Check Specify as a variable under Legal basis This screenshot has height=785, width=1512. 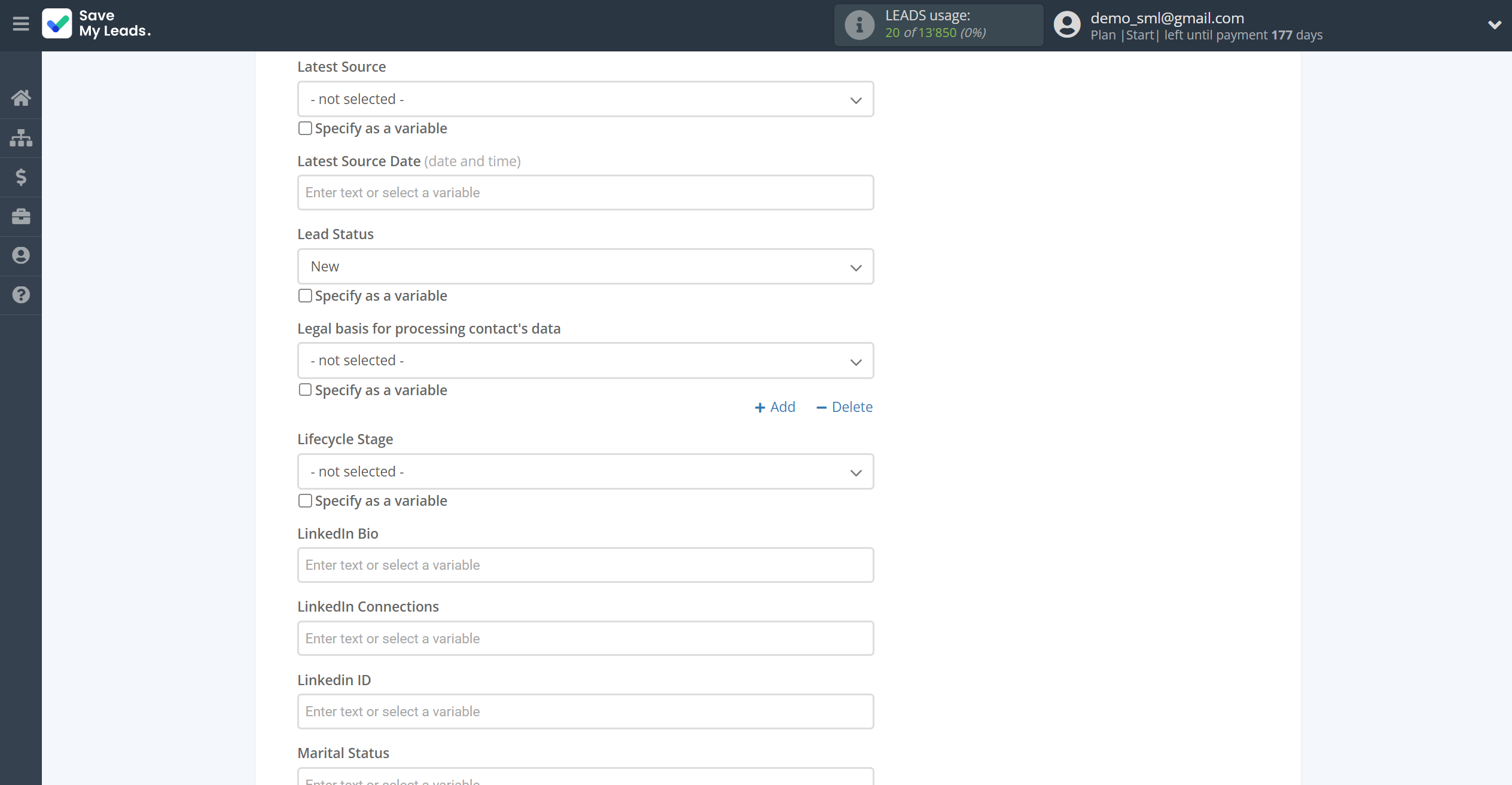tap(305, 390)
